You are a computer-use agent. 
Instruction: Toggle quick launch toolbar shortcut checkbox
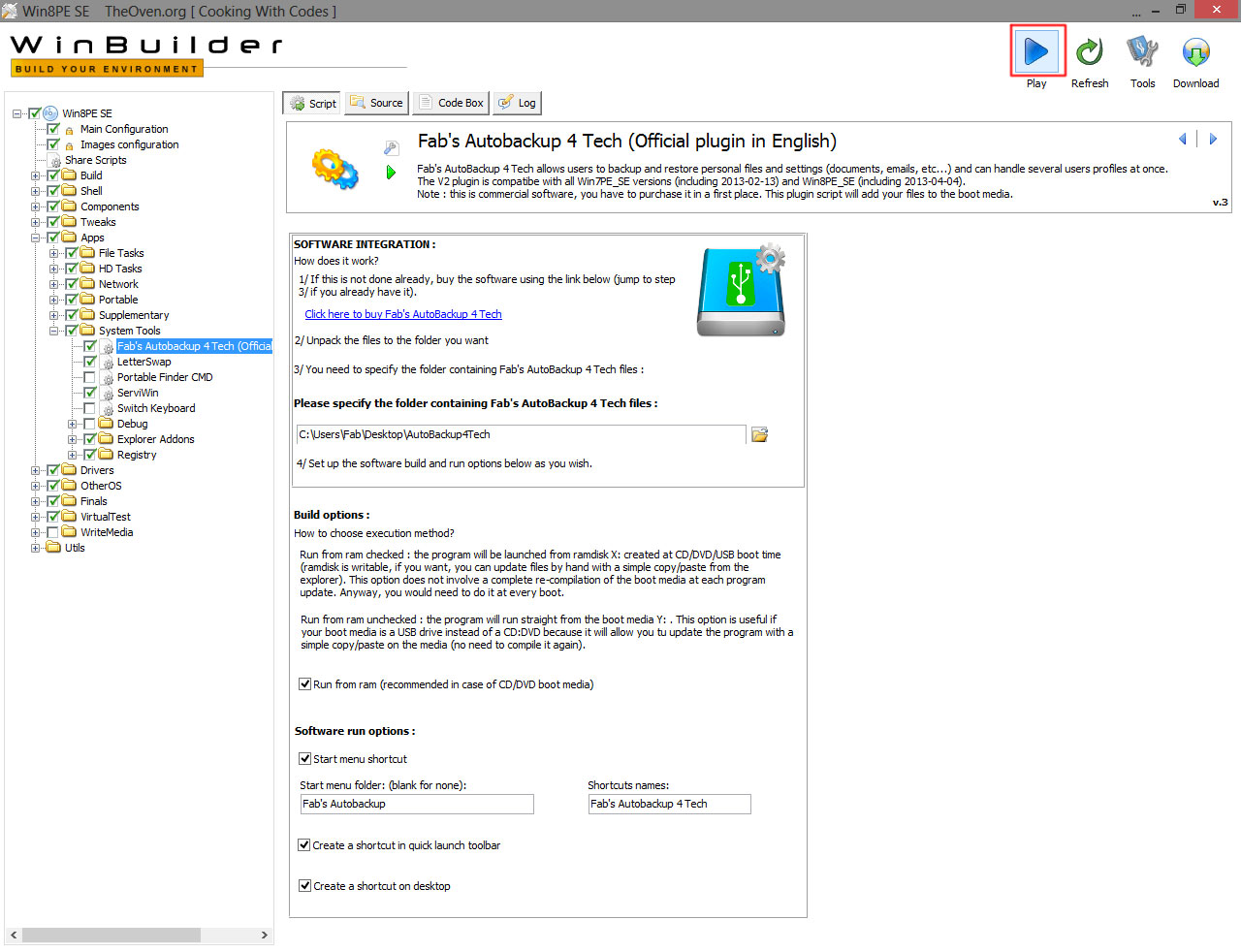(x=304, y=845)
